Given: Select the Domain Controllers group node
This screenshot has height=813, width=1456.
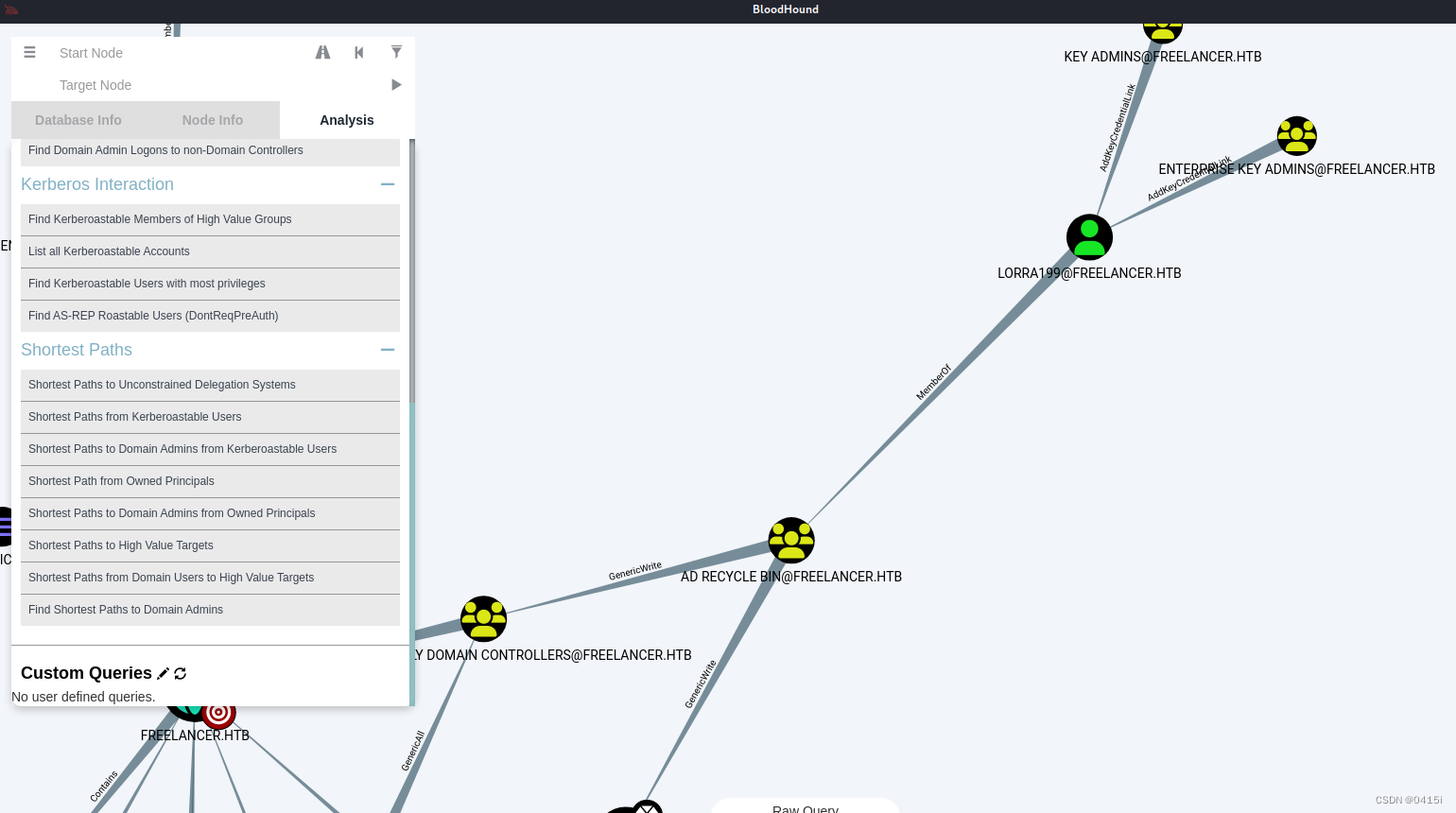Looking at the screenshot, I should click(484, 619).
